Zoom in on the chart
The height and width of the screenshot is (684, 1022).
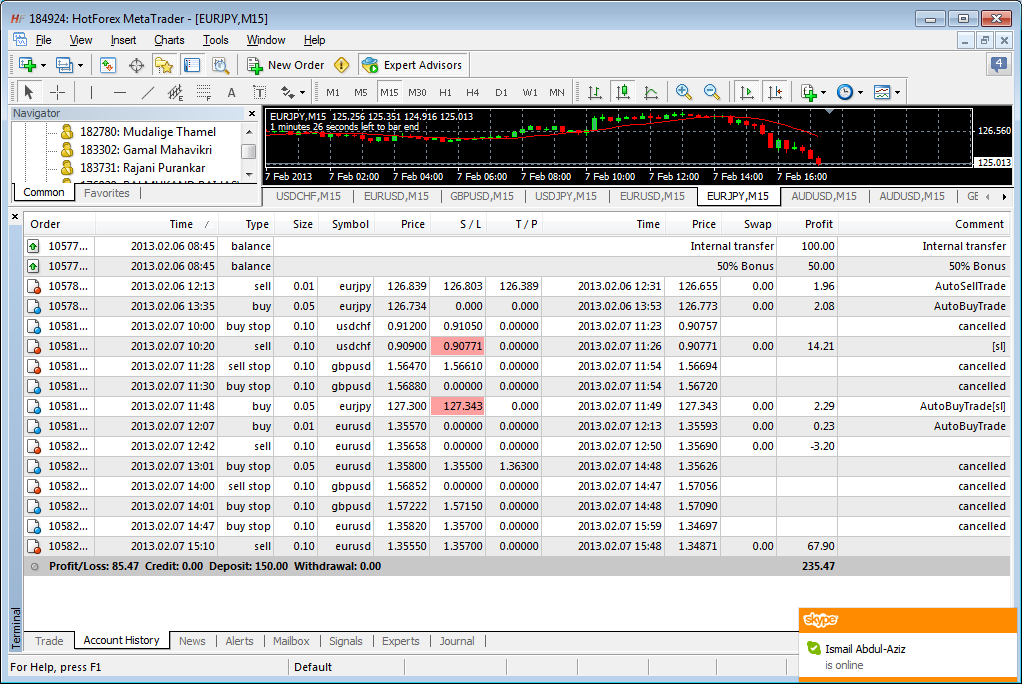684,92
